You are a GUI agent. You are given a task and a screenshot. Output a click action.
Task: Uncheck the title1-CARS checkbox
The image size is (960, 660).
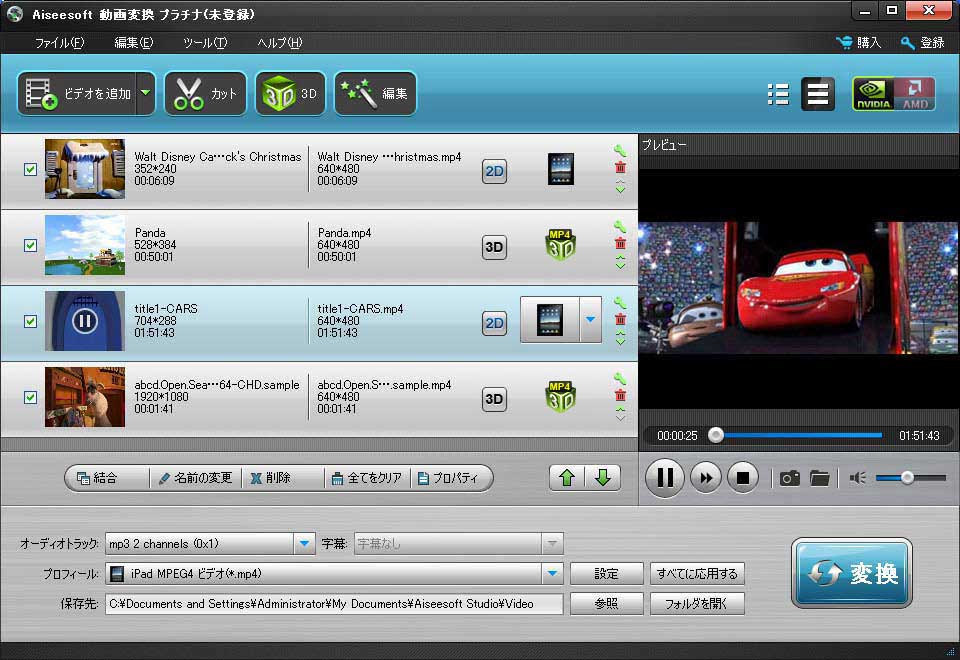(x=30, y=322)
